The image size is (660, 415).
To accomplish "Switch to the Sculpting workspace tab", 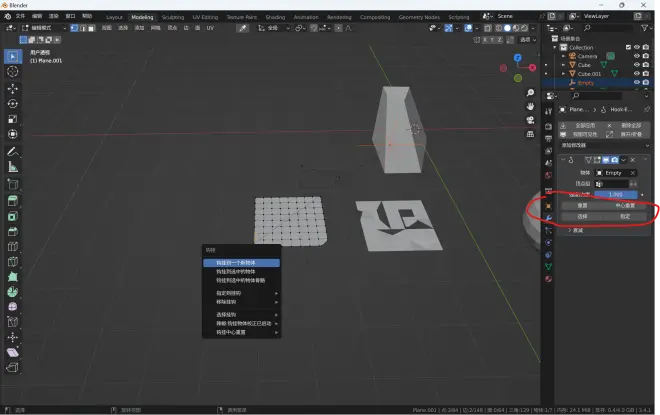I will point(173,17).
